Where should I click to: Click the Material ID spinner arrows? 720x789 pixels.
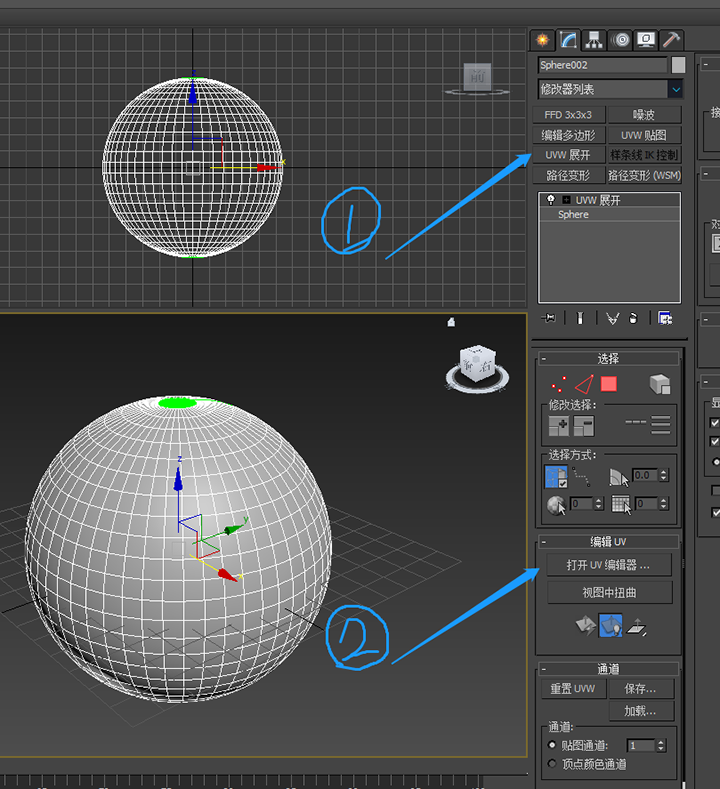599,504
